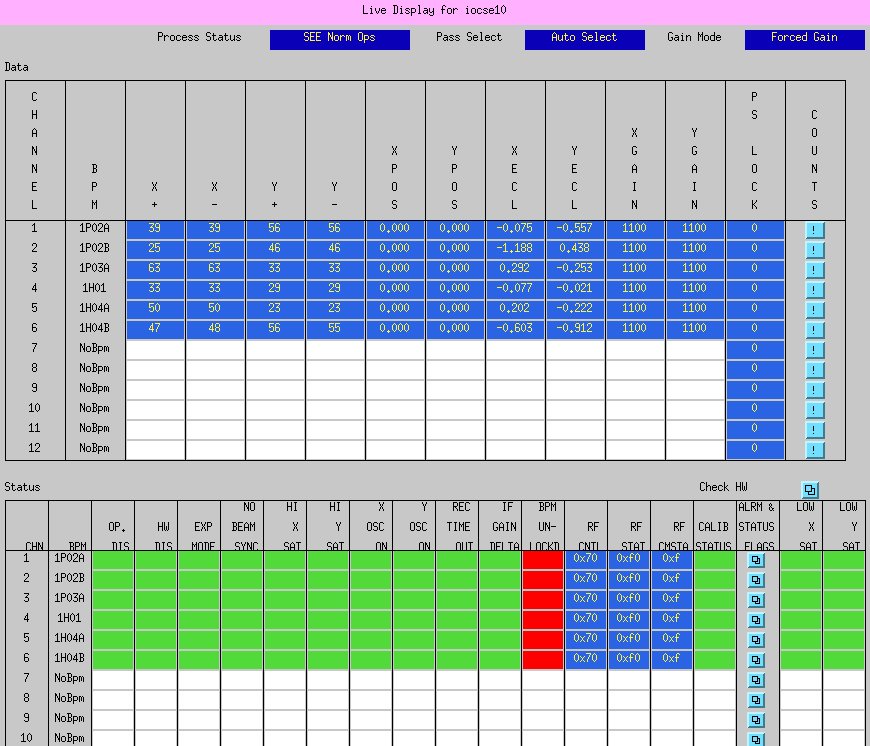Select the RF CMSTA value 0xf for 1H04A
This screenshot has width=870, height=746.
[x=671, y=639]
